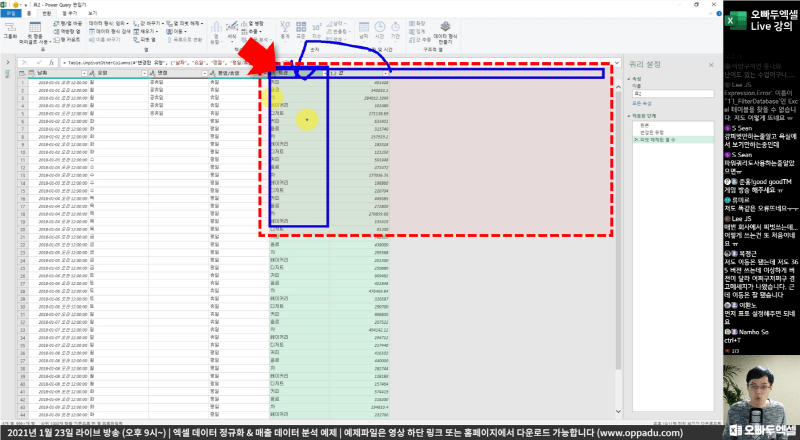This screenshot has width=800, height=440.
Task: Collapse the 적용된 단계 section
Action: tap(627, 118)
